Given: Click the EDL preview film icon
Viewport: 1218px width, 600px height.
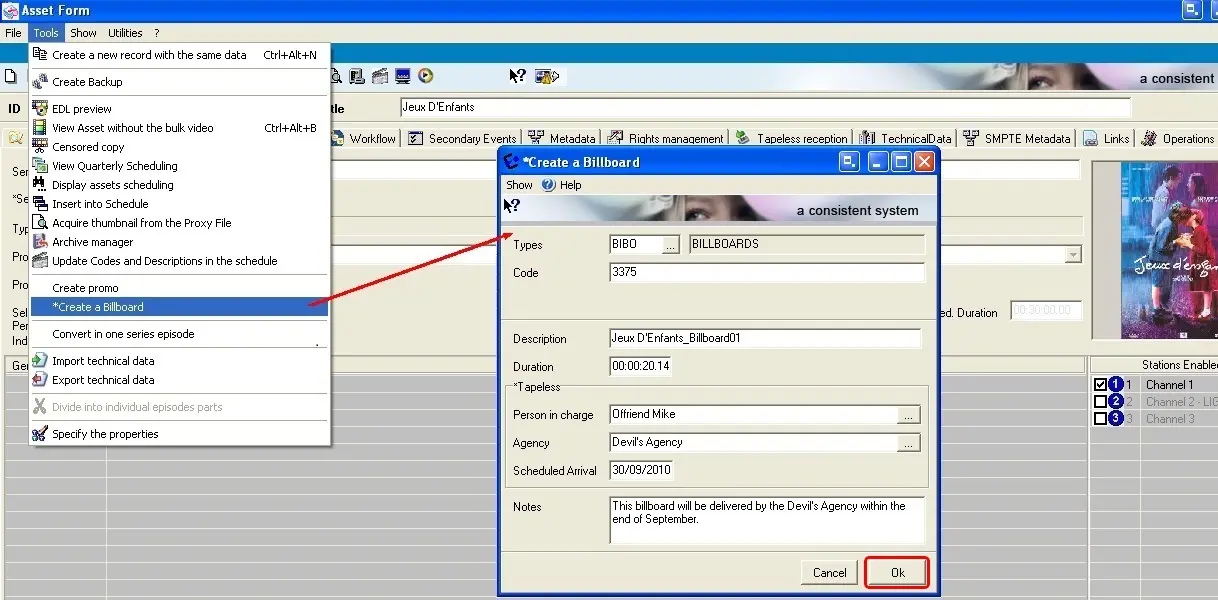Looking at the screenshot, I should [x=40, y=109].
